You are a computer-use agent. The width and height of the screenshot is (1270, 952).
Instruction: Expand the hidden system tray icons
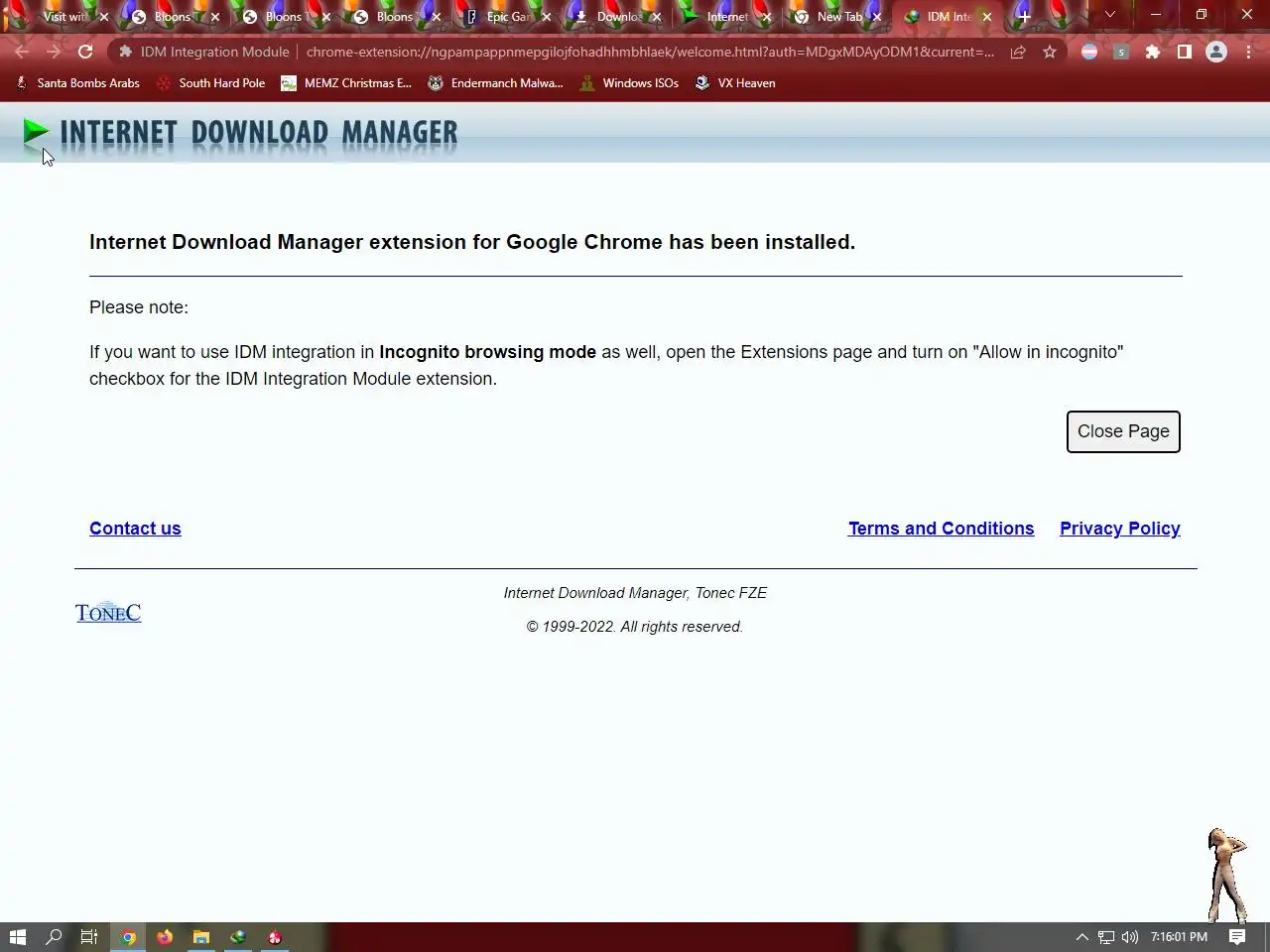1081,937
